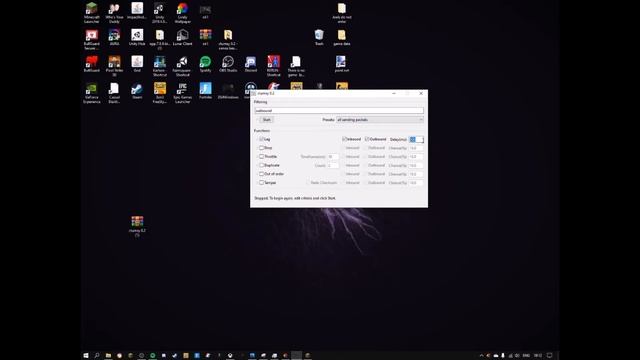
Task: Enable the Duplicate function checkbox
Action: pos(261,165)
